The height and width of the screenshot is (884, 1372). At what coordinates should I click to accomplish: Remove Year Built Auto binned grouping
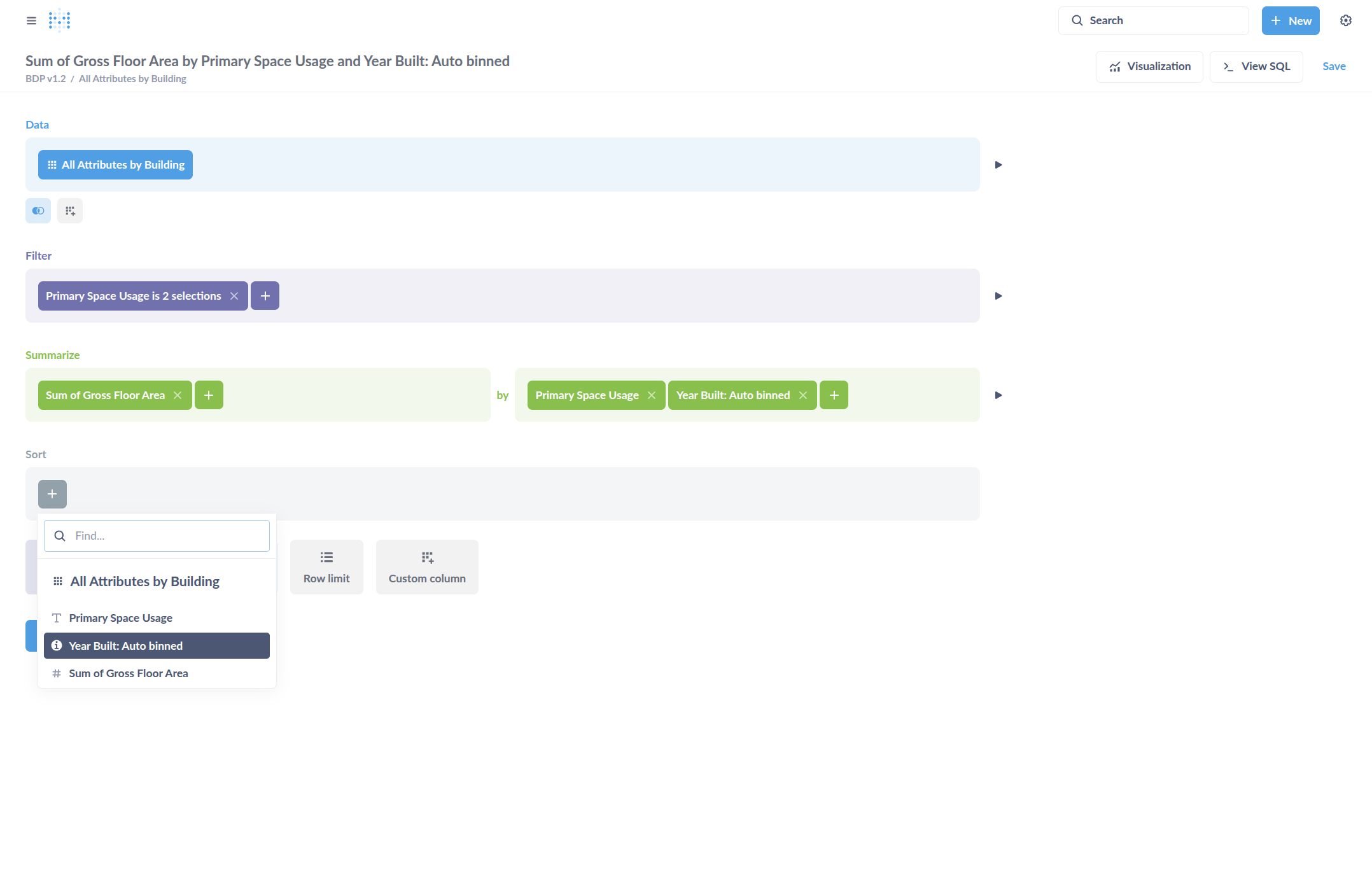(803, 395)
